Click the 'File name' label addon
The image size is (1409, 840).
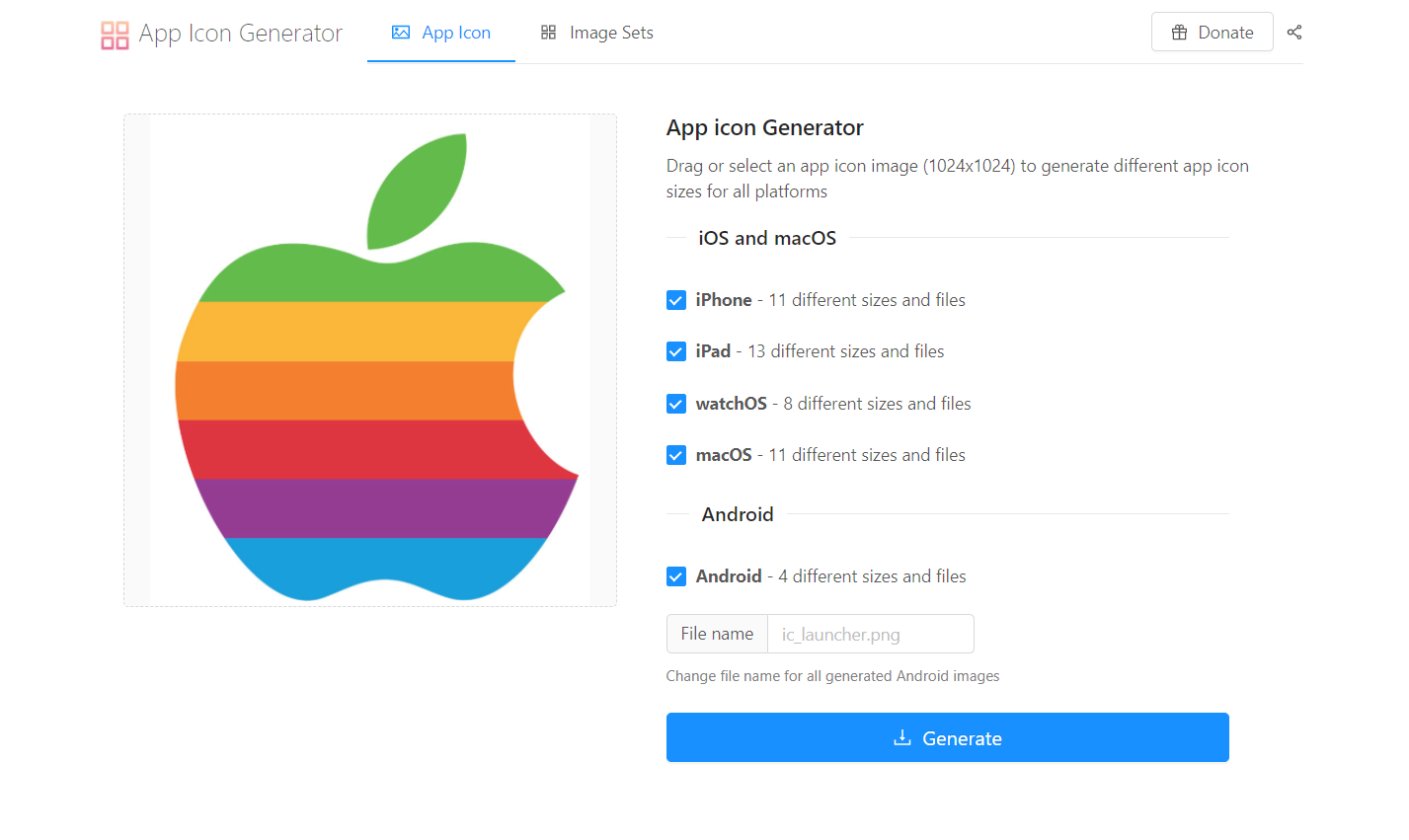[717, 634]
